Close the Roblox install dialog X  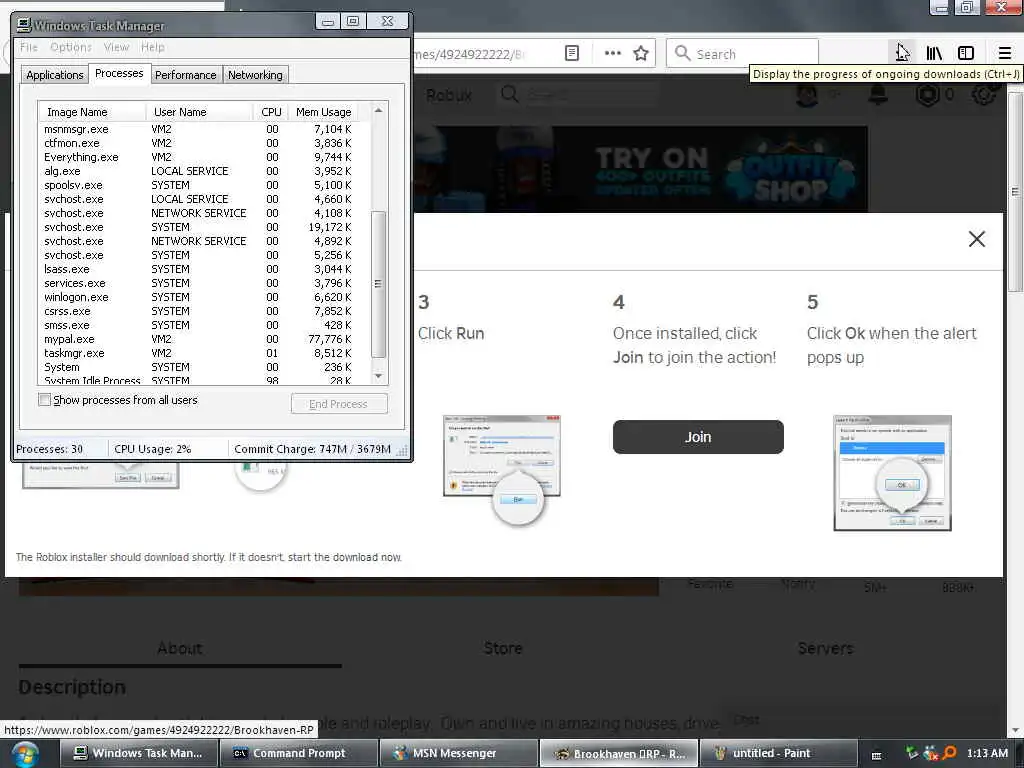coord(976,239)
